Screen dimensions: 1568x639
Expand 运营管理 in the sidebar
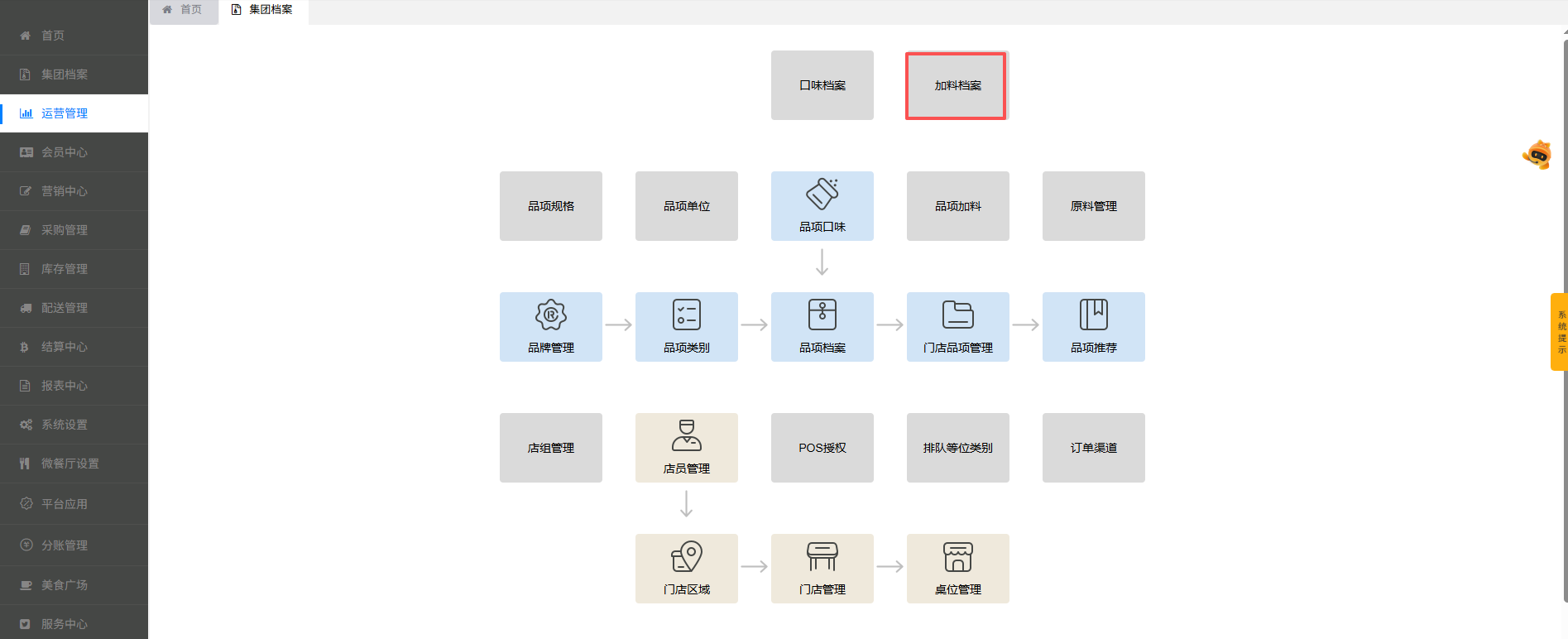tap(65, 113)
